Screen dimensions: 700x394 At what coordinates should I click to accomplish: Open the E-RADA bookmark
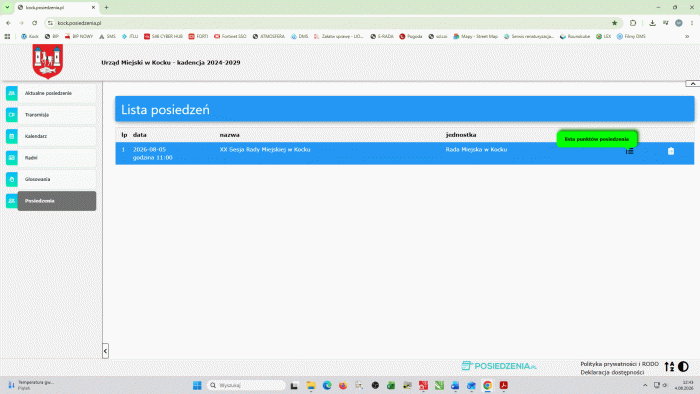click(382, 37)
